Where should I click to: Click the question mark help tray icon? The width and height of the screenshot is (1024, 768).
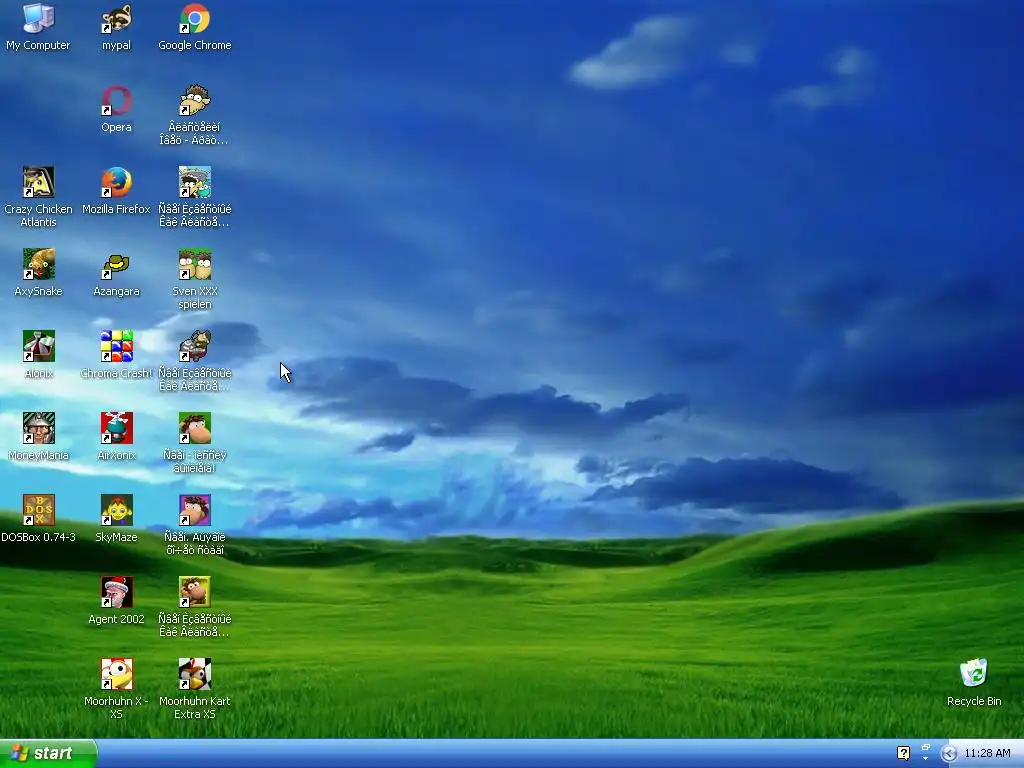[903, 754]
